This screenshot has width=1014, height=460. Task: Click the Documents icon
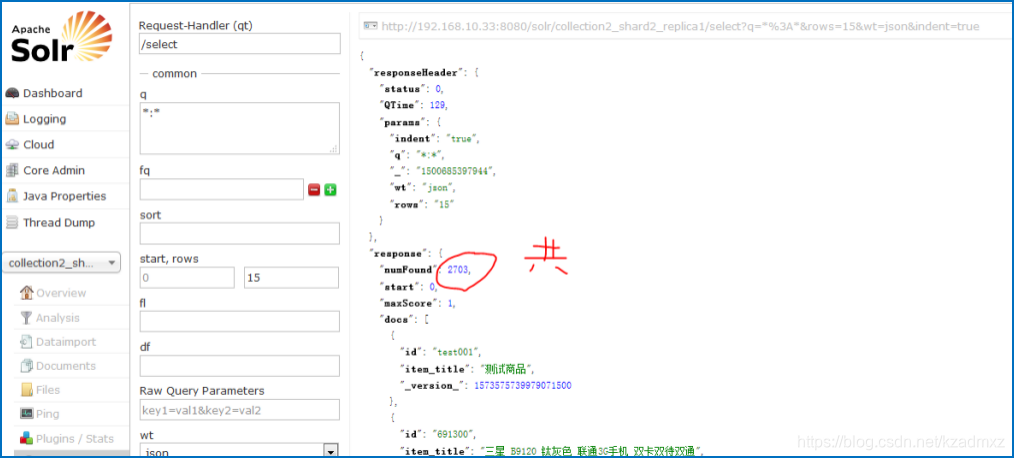(27, 366)
